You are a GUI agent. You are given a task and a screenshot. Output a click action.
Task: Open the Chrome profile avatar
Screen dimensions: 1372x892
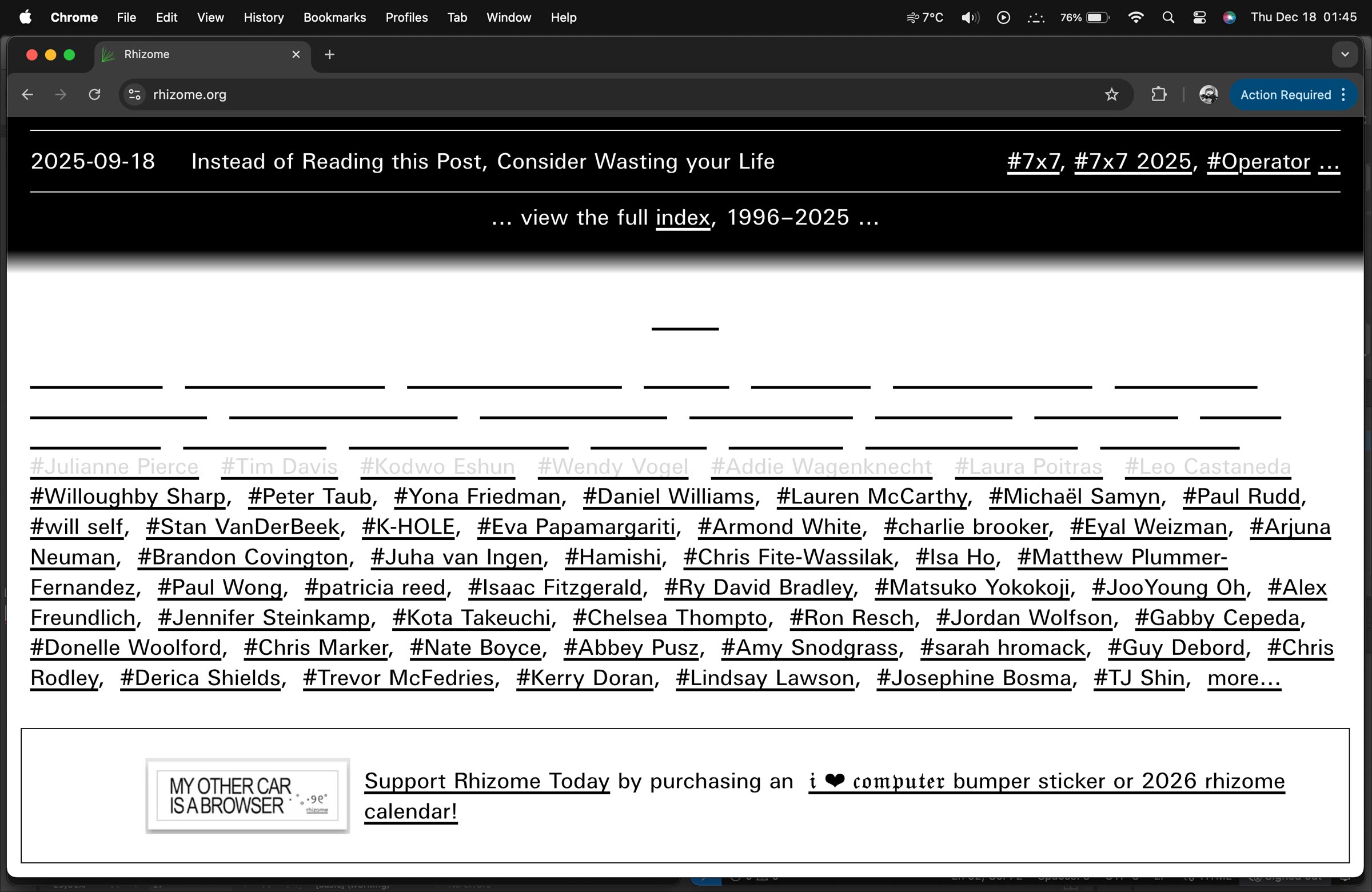pos(1209,94)
